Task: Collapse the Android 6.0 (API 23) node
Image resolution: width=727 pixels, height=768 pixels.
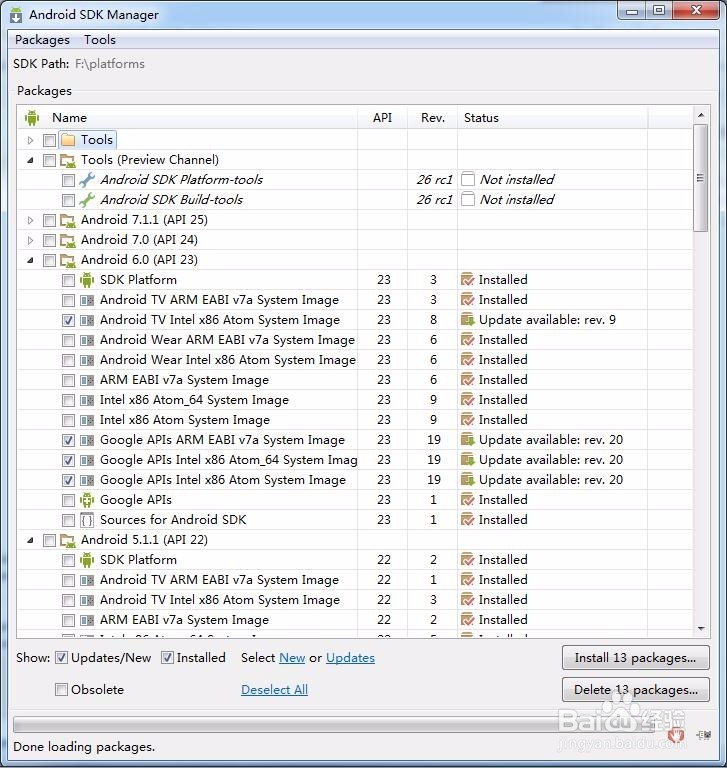Action: pyautogui.click(x=30, y=260)
